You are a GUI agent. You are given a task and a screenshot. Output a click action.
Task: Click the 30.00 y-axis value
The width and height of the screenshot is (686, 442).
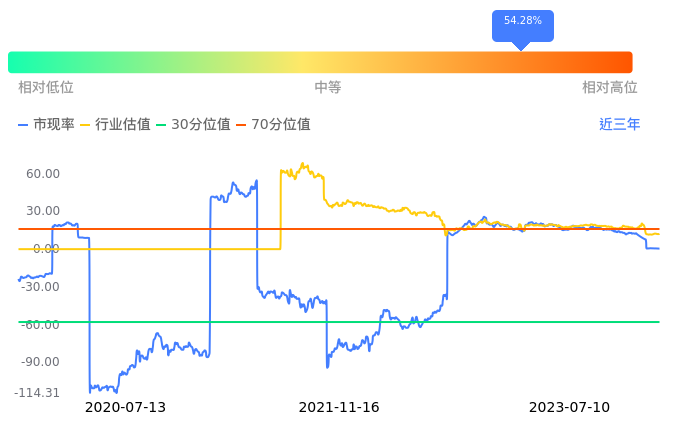[43, 211]
